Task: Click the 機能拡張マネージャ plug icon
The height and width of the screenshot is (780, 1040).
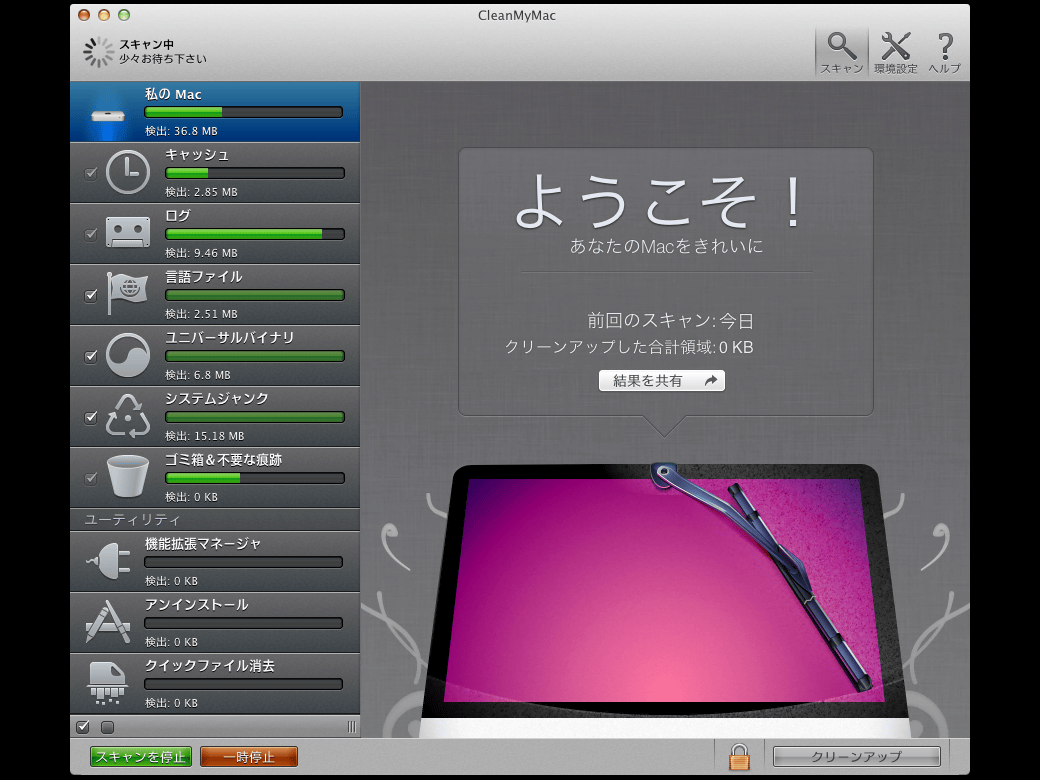Action: tap(108, 561)
